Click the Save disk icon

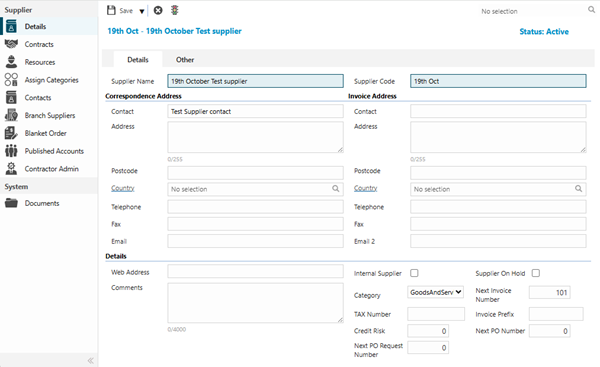click(x=111, y=10)
